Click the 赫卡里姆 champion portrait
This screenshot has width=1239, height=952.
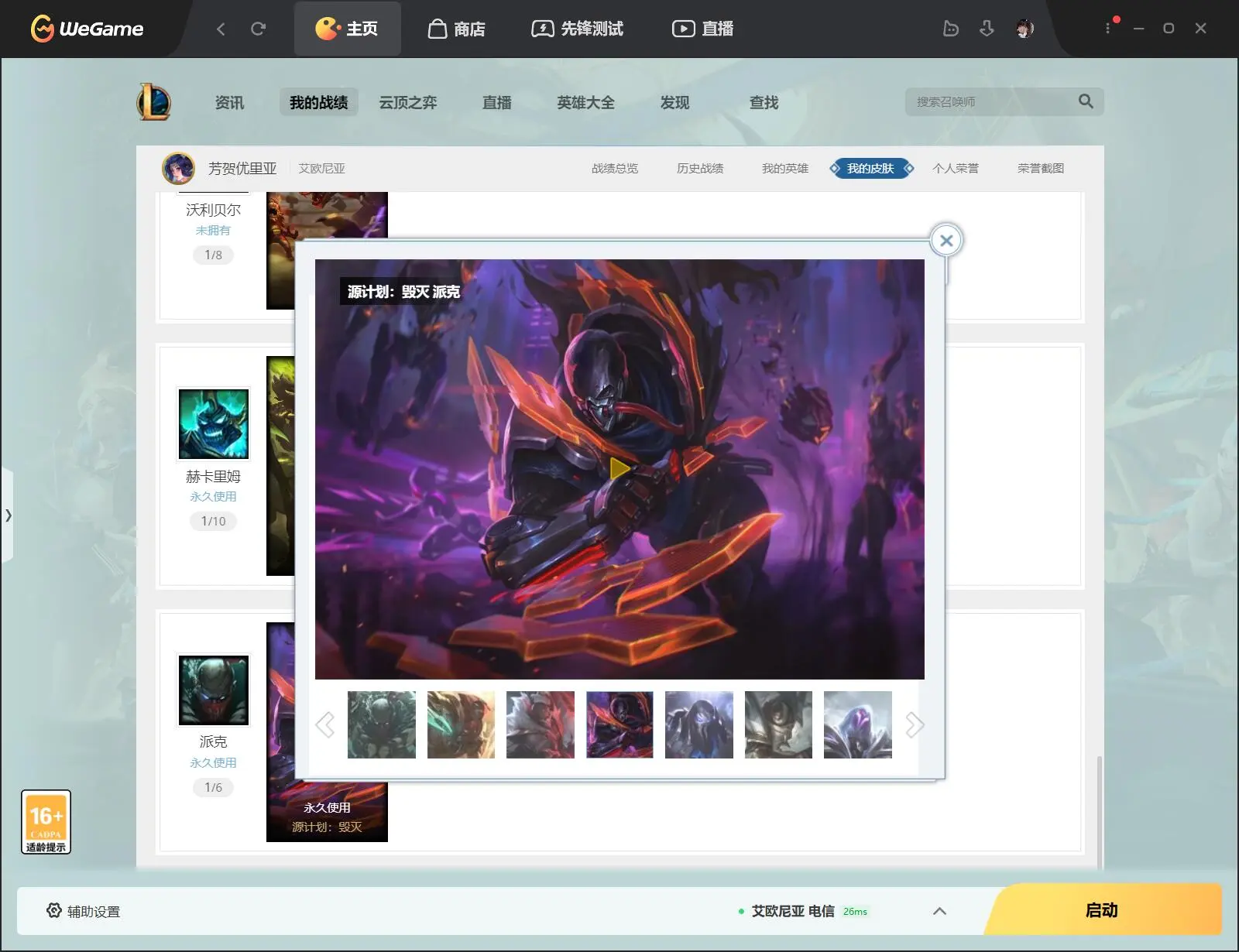tap(214, 424)
